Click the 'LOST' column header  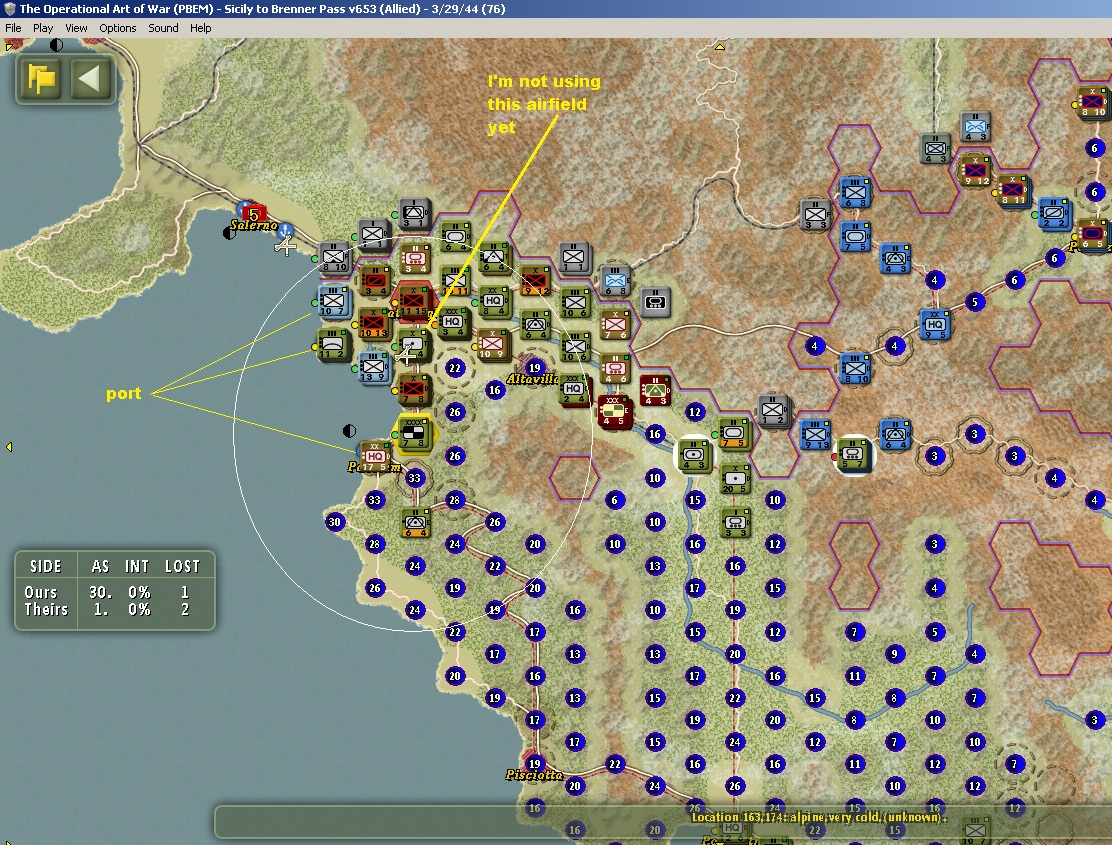point(182,566)
